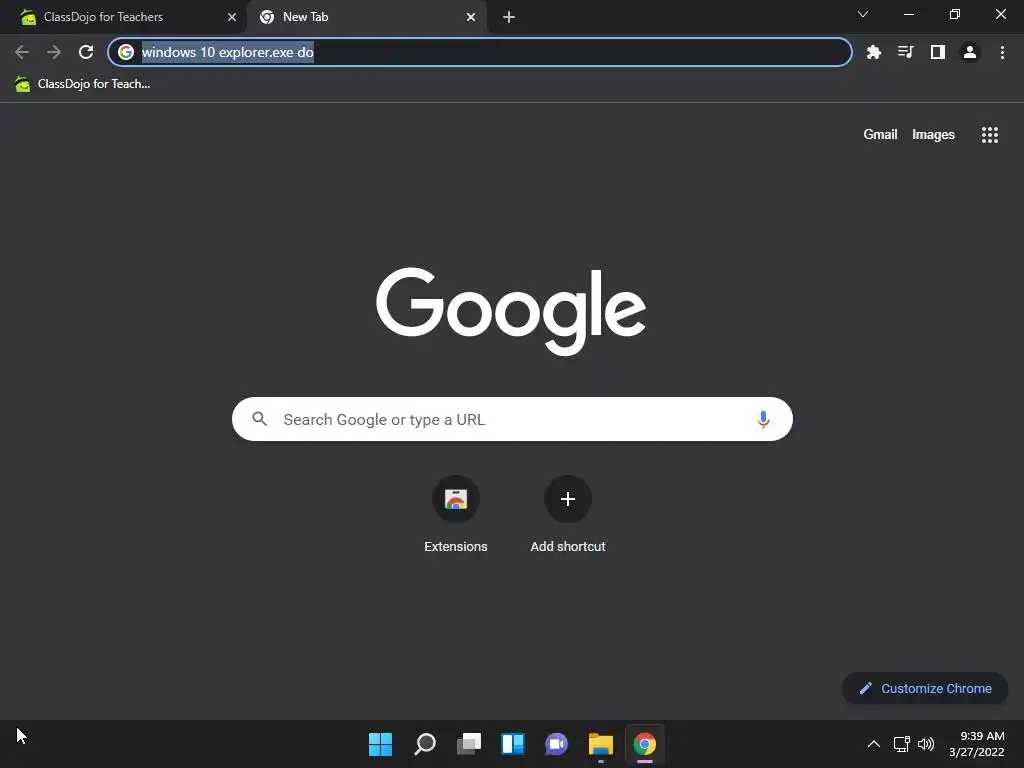Expand the tab search chevron
Image resolution: width=1024 pixels, height=768 pixels.
click(863, 14)
